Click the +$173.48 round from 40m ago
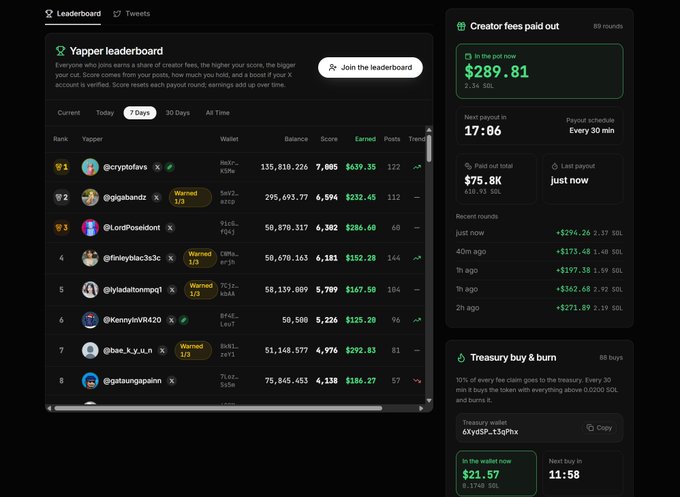 pos(539,252)
